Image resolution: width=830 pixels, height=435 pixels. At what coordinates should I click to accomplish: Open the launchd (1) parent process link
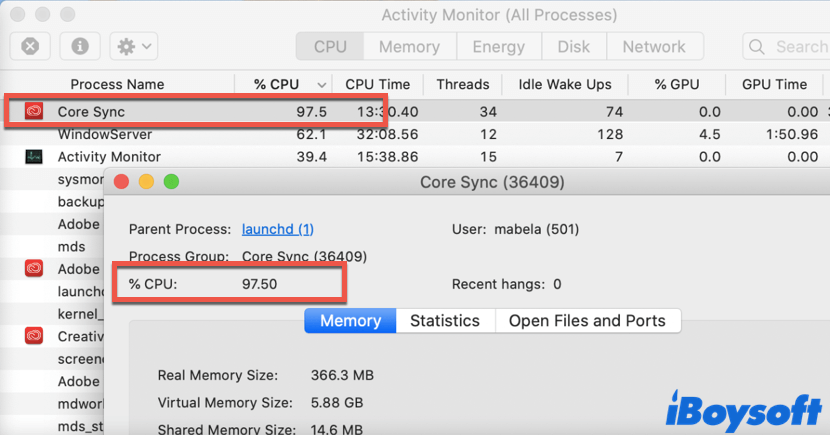click(x=279, y=229)
